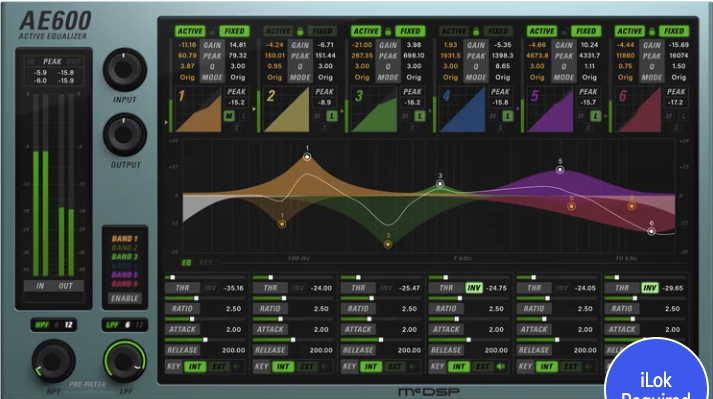
Task: Select INT key source on band 5
Action: pos(547,366)
